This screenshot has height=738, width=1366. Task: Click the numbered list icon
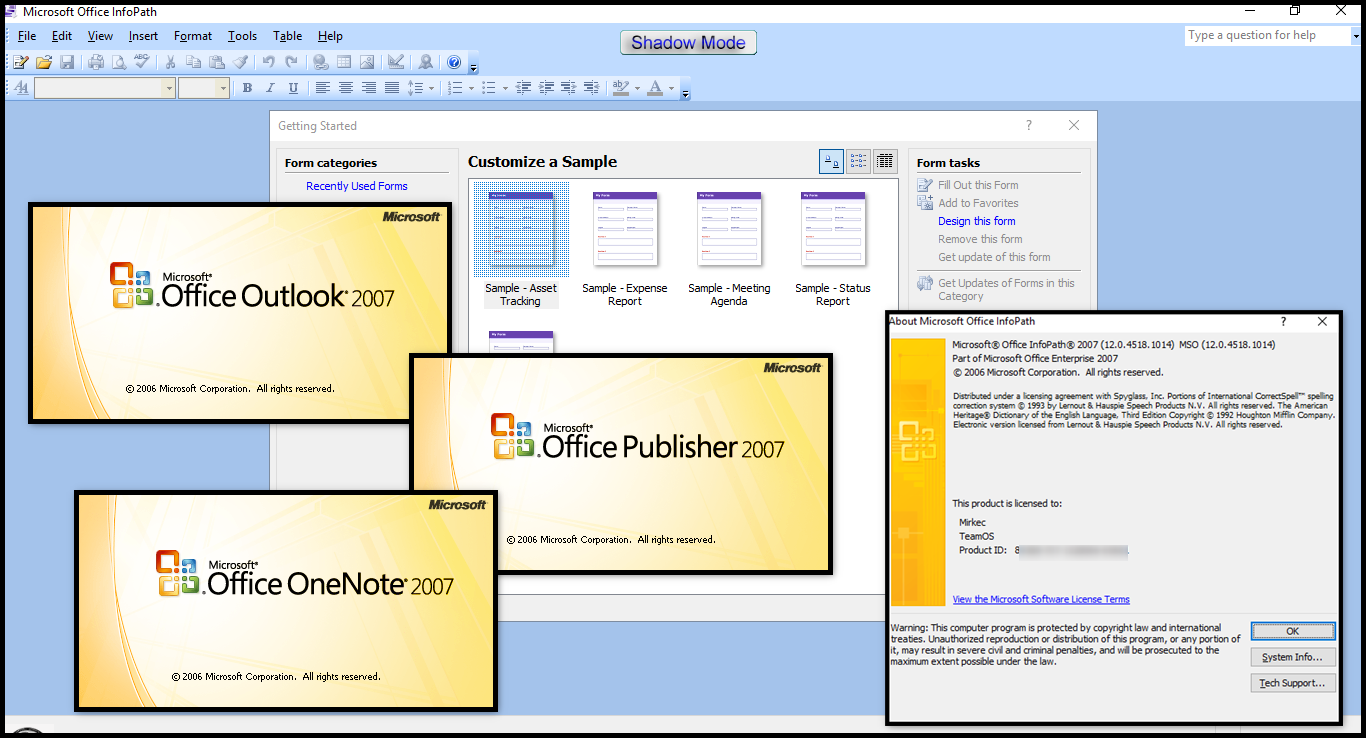coord(454,88)
